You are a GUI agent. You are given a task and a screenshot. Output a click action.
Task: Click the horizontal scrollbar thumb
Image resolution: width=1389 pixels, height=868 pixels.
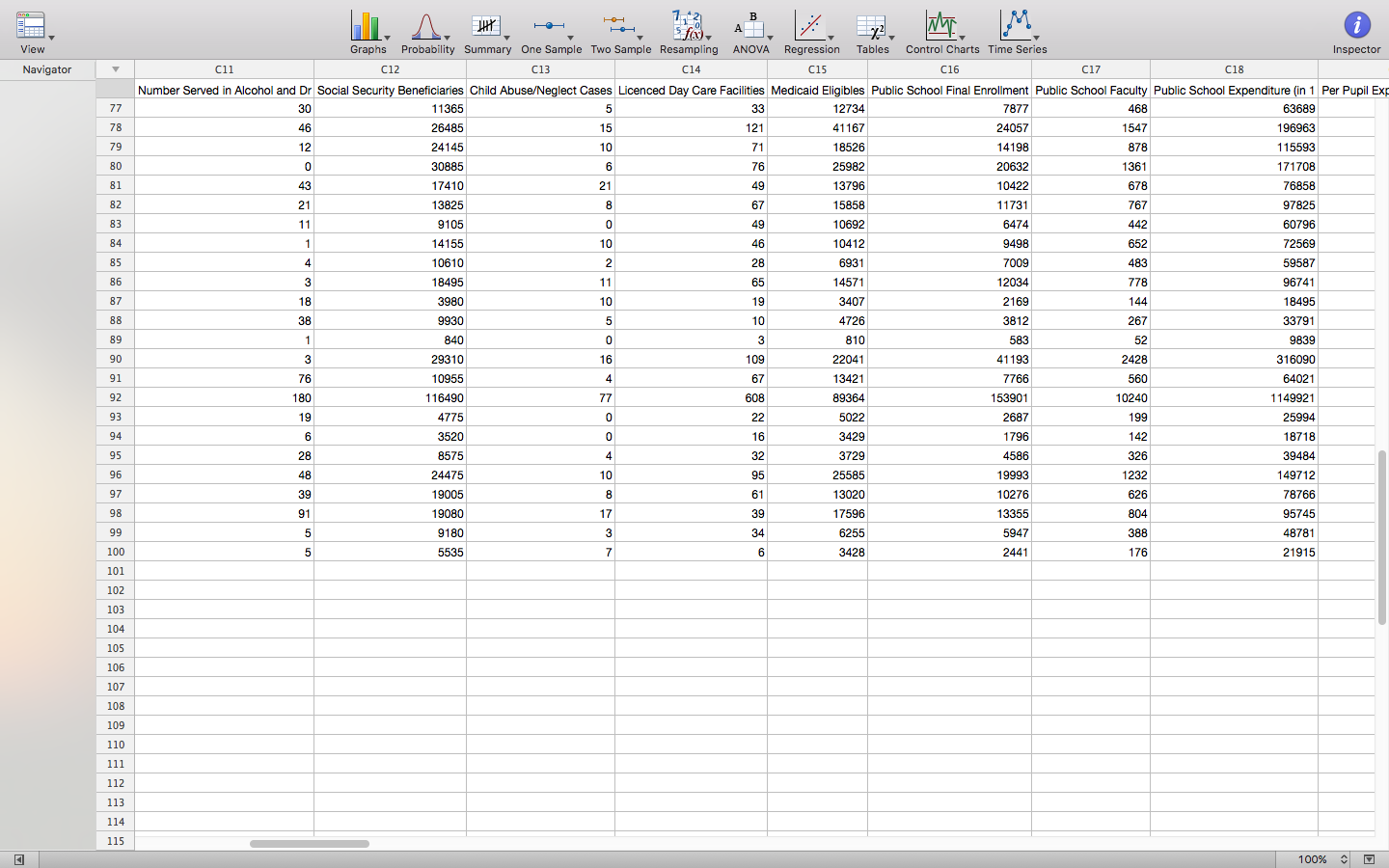pos(309,844)
